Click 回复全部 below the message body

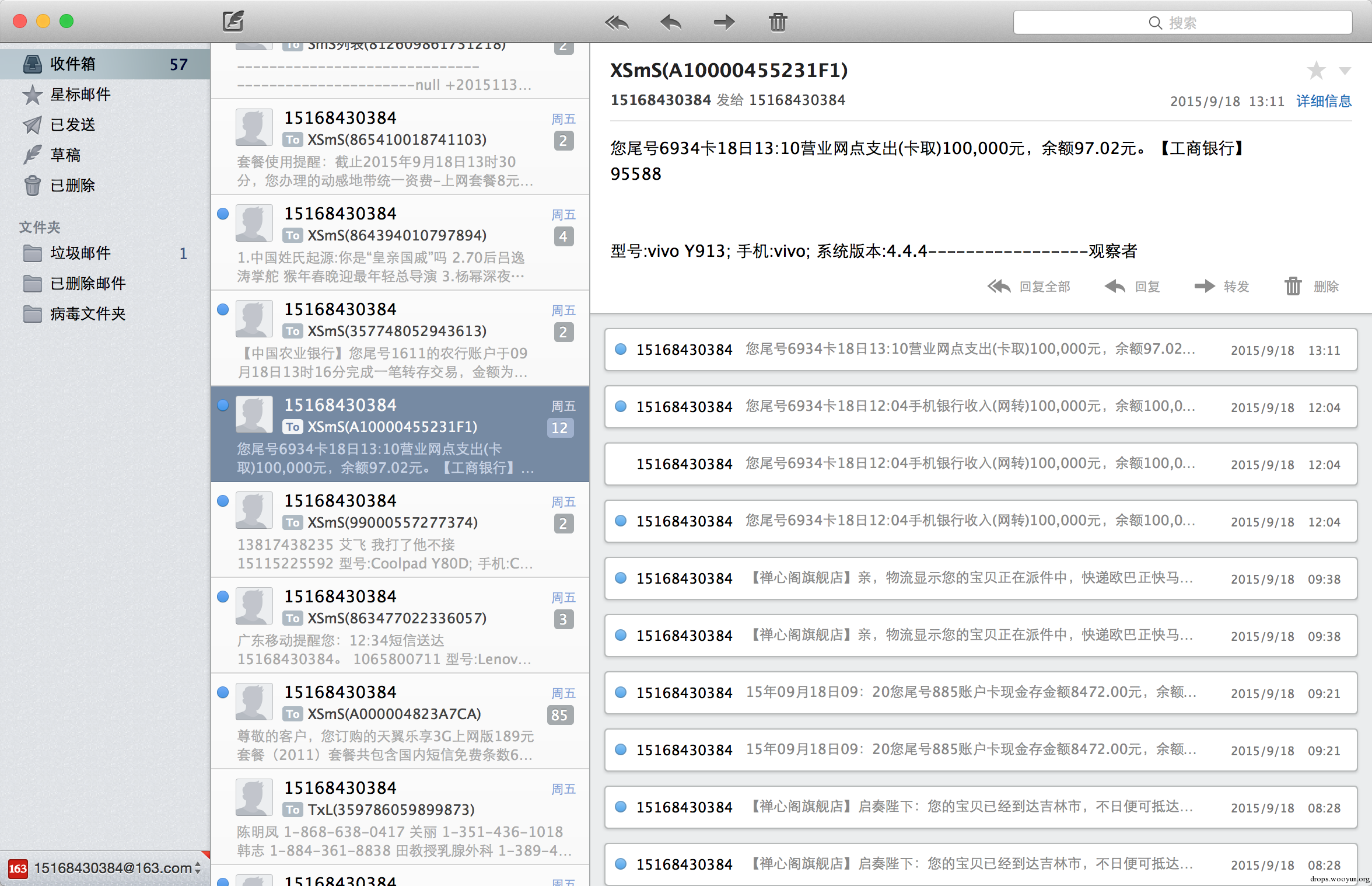[1029, 287]
